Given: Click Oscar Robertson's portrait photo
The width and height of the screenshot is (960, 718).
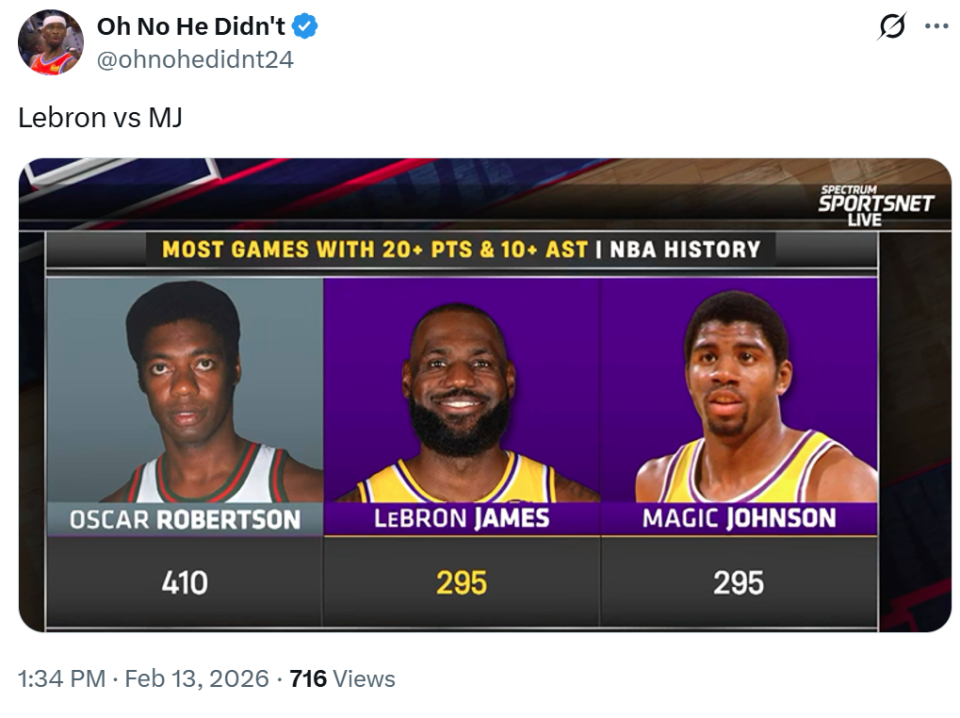Looking at the screenshot, I should click(x=185, y=390).
